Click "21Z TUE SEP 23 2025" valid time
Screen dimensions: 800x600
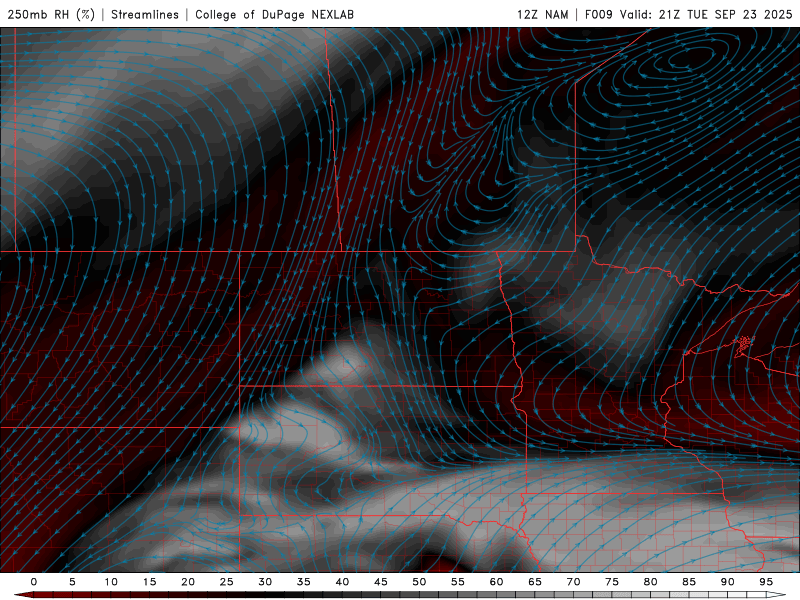point(726,14)
